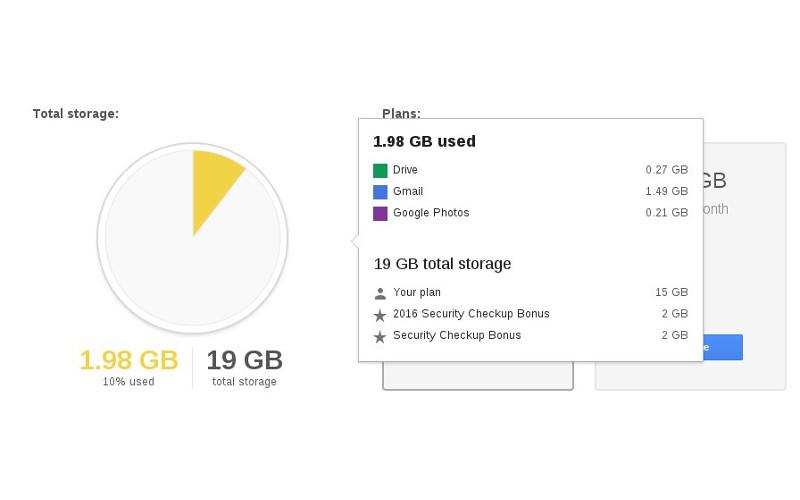Select the outlined plan card below the popup

pyautogui.click(x=478, y=376)
